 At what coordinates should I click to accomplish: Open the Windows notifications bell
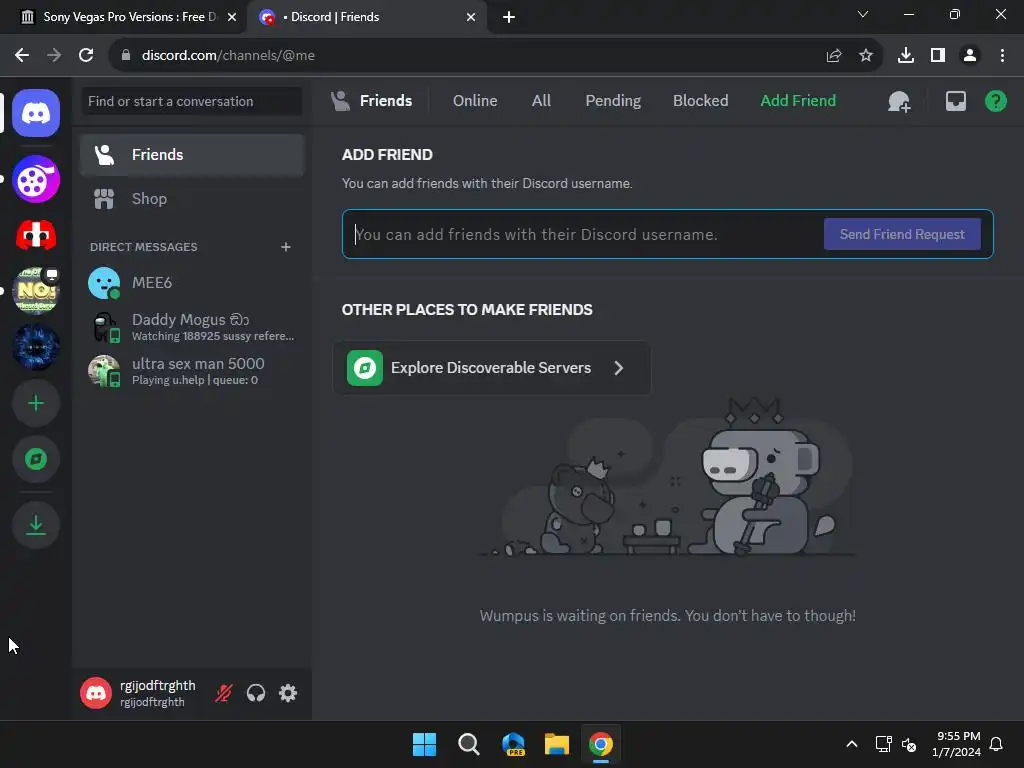997,744
